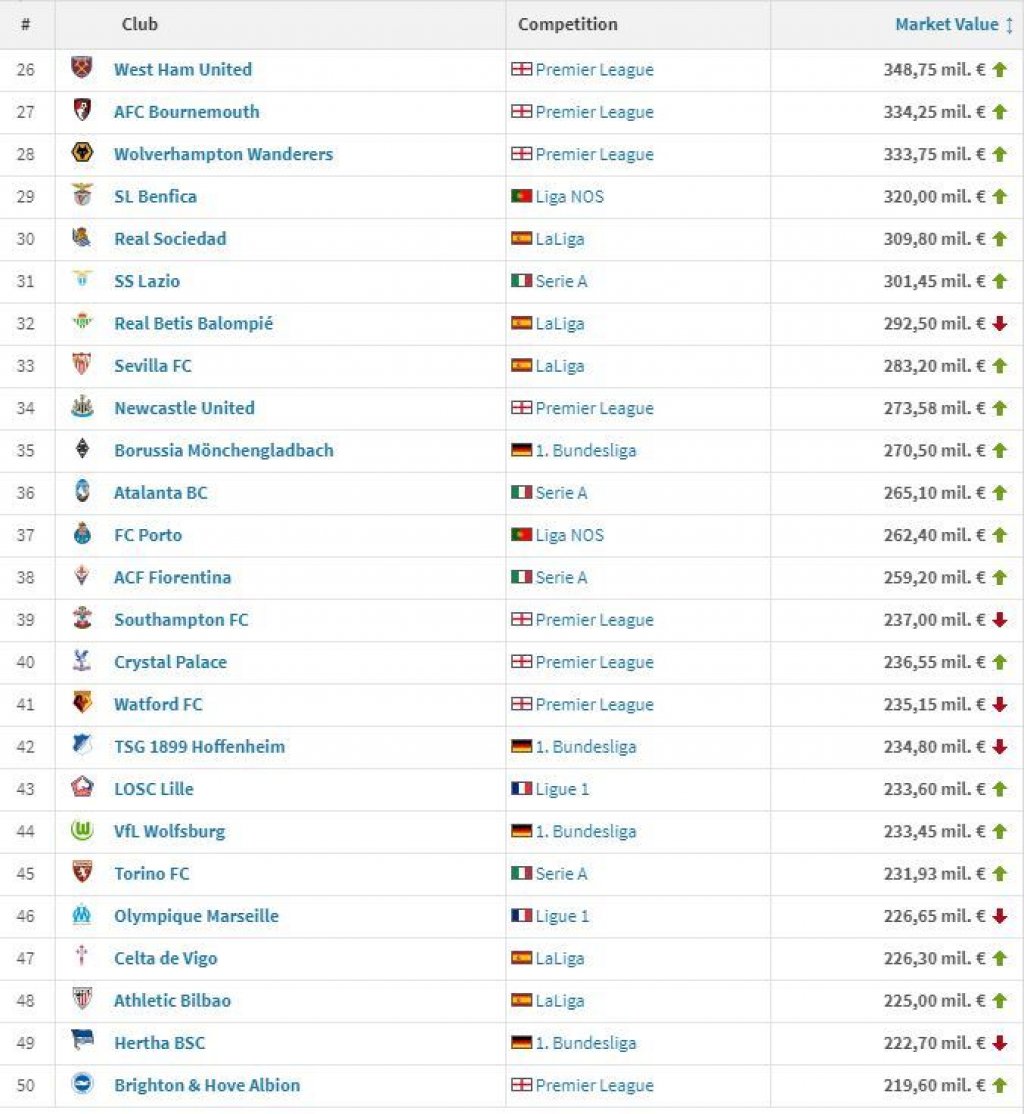Open Serie A link in Atalanta BC row
Screen dimensions: 1024x1114
click(x=561, y=493)
